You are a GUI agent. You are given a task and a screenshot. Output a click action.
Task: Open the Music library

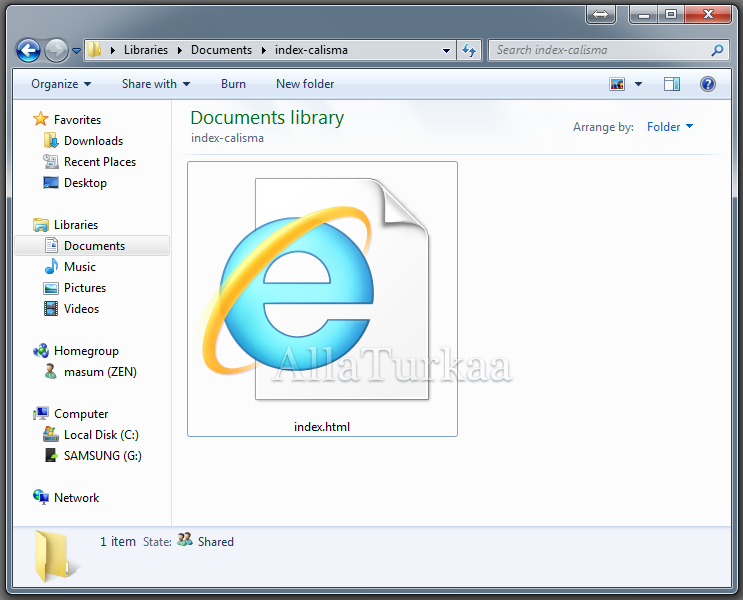[x=80, y=267]
